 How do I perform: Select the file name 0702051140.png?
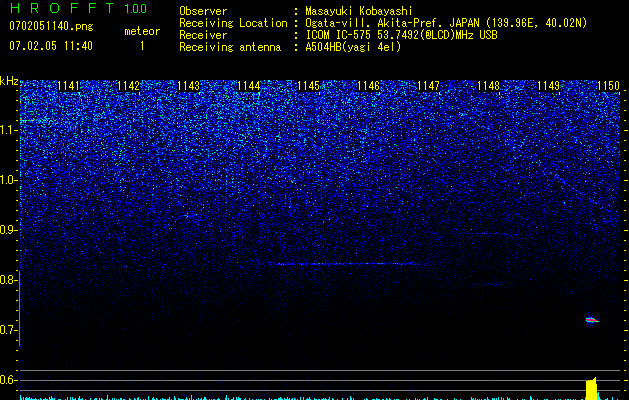[x=51, y=26]
